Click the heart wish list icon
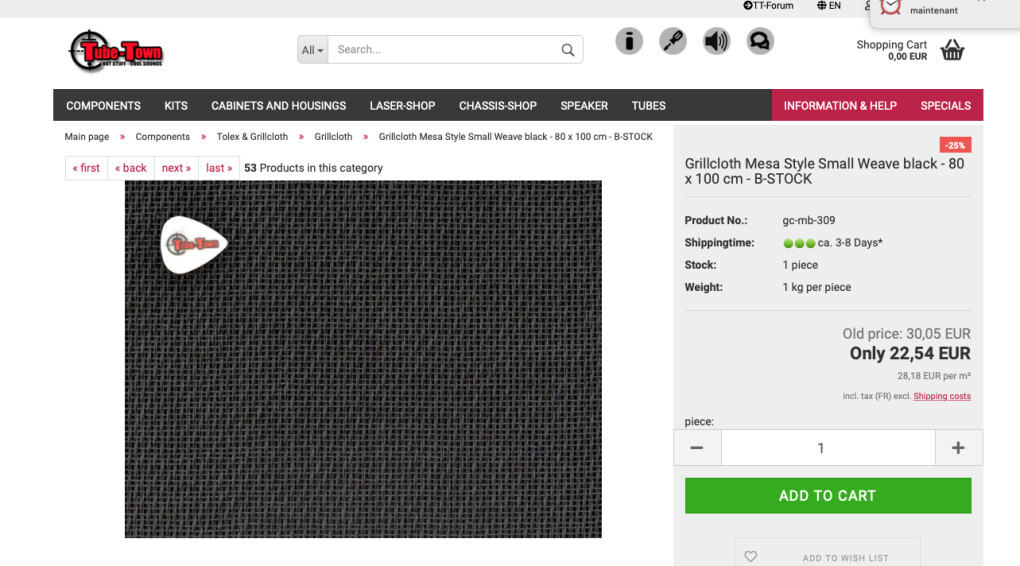 (x=751, y=556)
